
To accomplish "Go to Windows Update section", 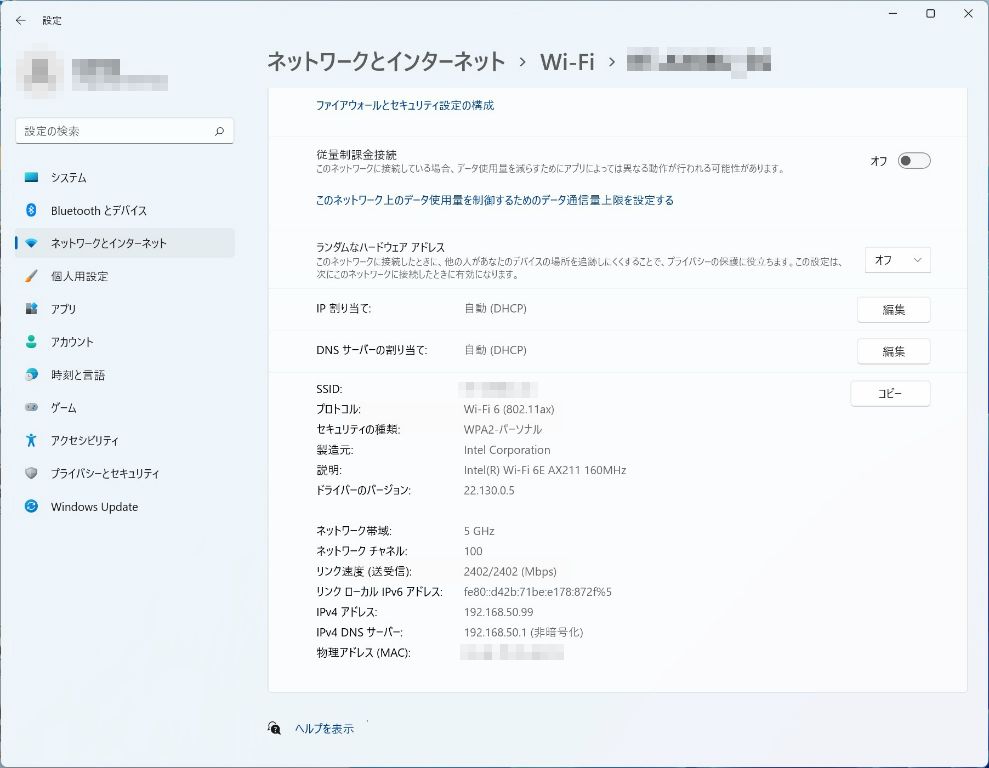I will (94, 507).
